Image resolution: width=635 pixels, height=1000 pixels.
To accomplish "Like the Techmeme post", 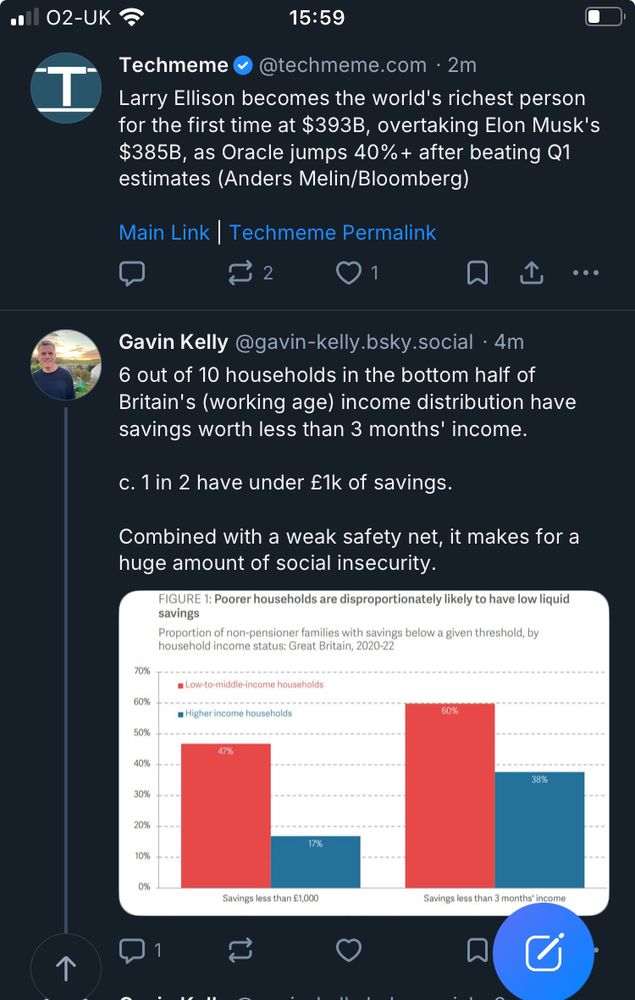I will [348, 273].
